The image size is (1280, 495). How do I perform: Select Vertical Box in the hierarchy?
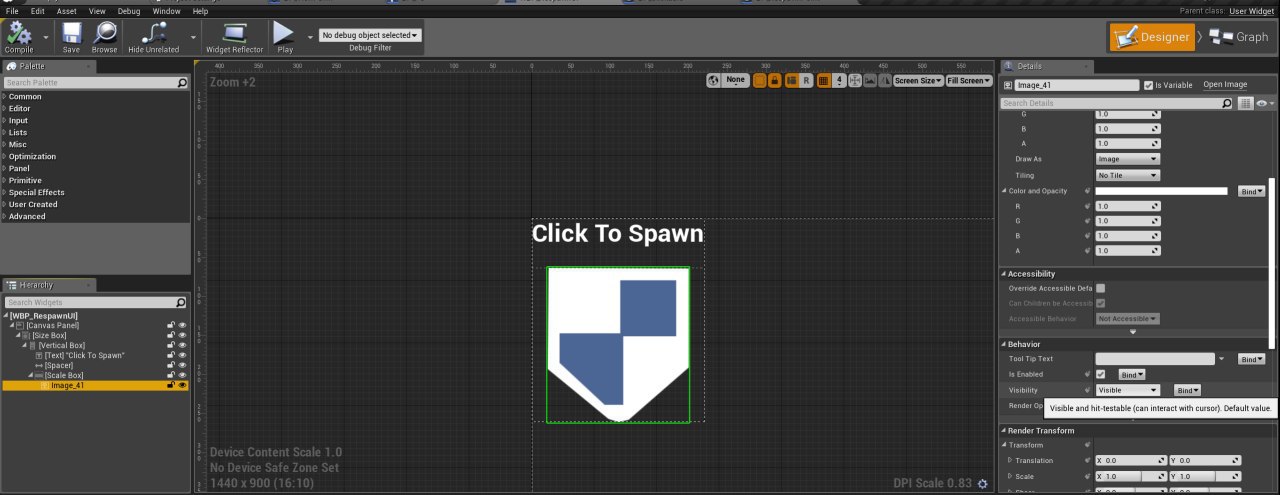coord(60,345)
